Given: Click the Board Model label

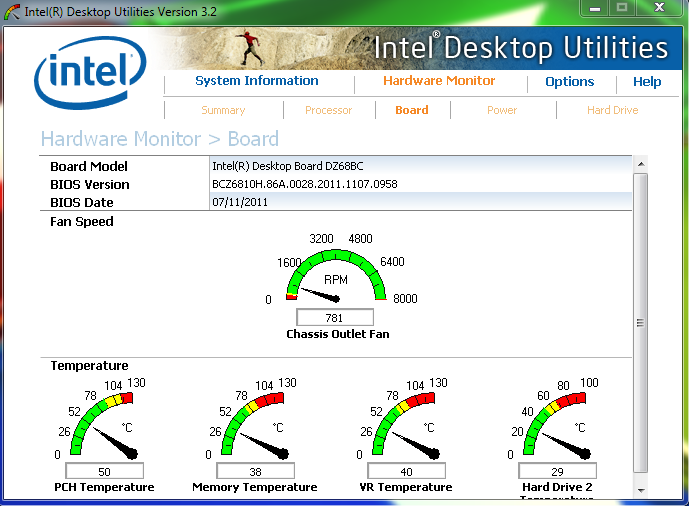Looking at the screenshot, I should point(89,166).
